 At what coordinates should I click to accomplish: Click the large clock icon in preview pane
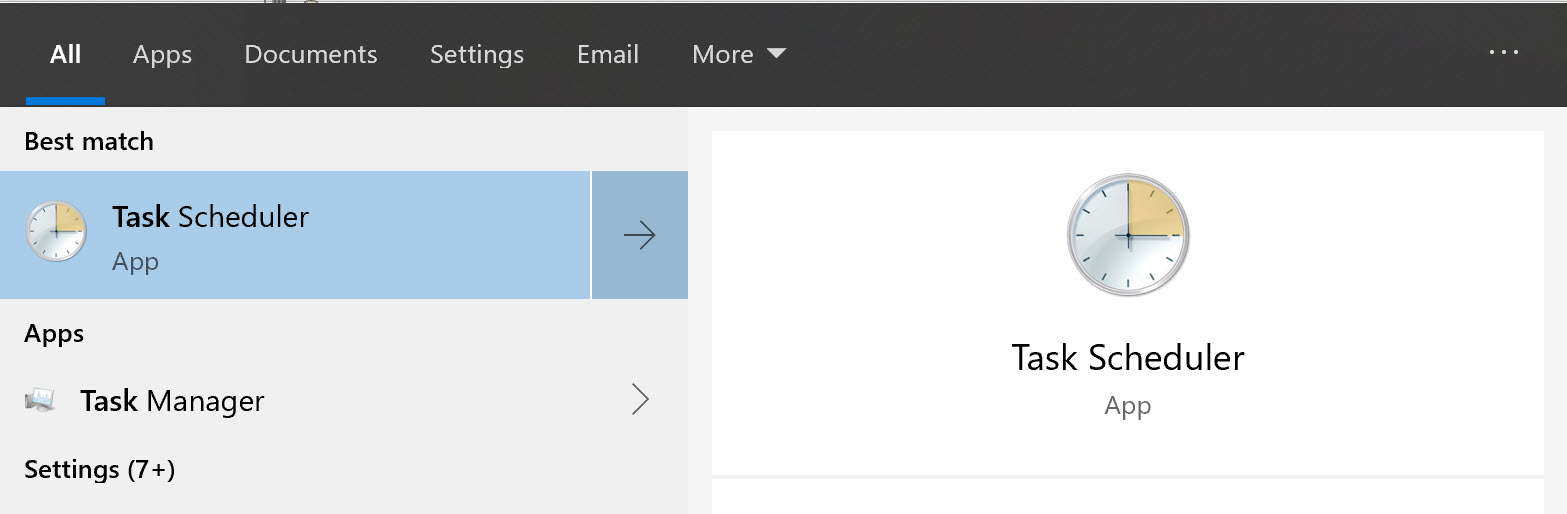point(1127,236)
